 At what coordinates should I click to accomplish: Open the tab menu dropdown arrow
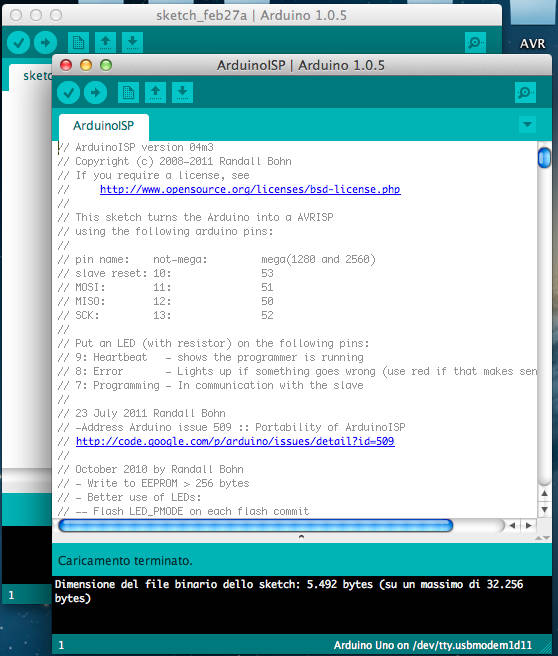[x=527, y=124]
